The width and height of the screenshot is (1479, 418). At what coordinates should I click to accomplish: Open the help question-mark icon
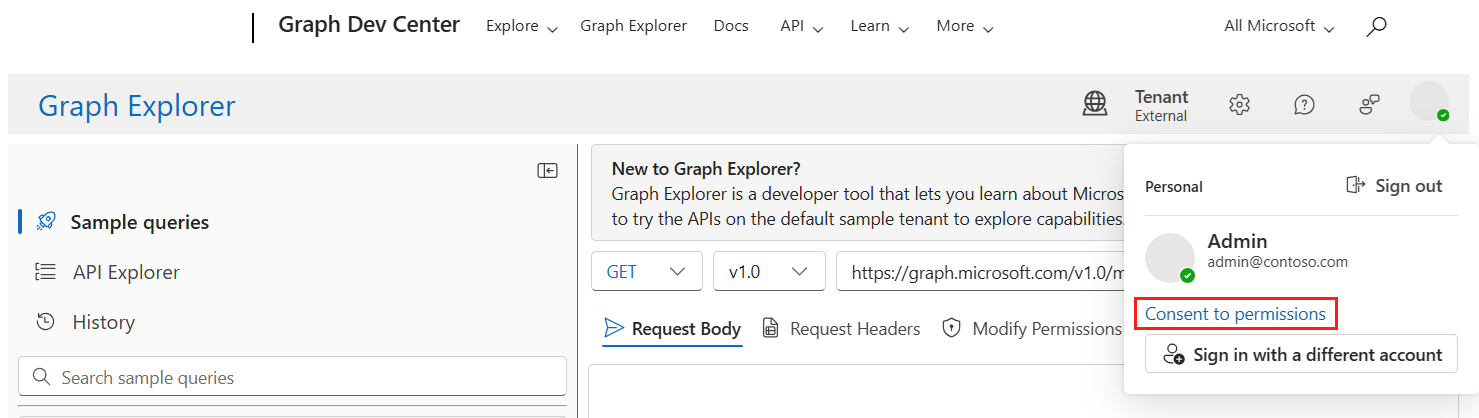coord(1304,104)
